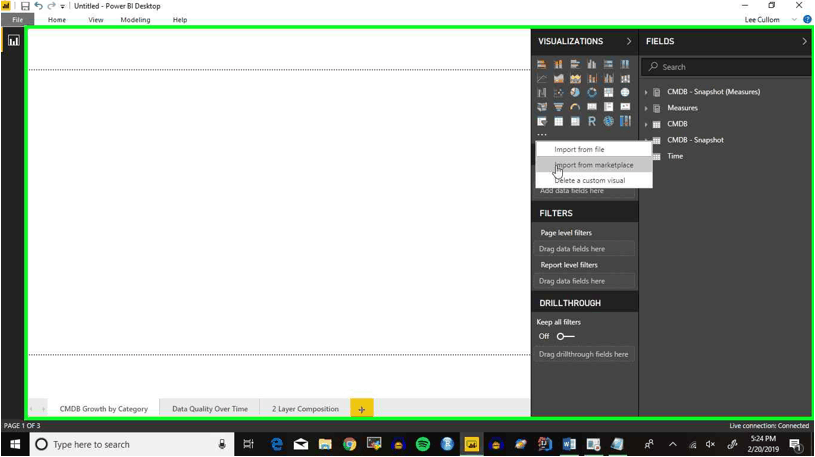Open the View ribbon tab

tap(96, 20)
